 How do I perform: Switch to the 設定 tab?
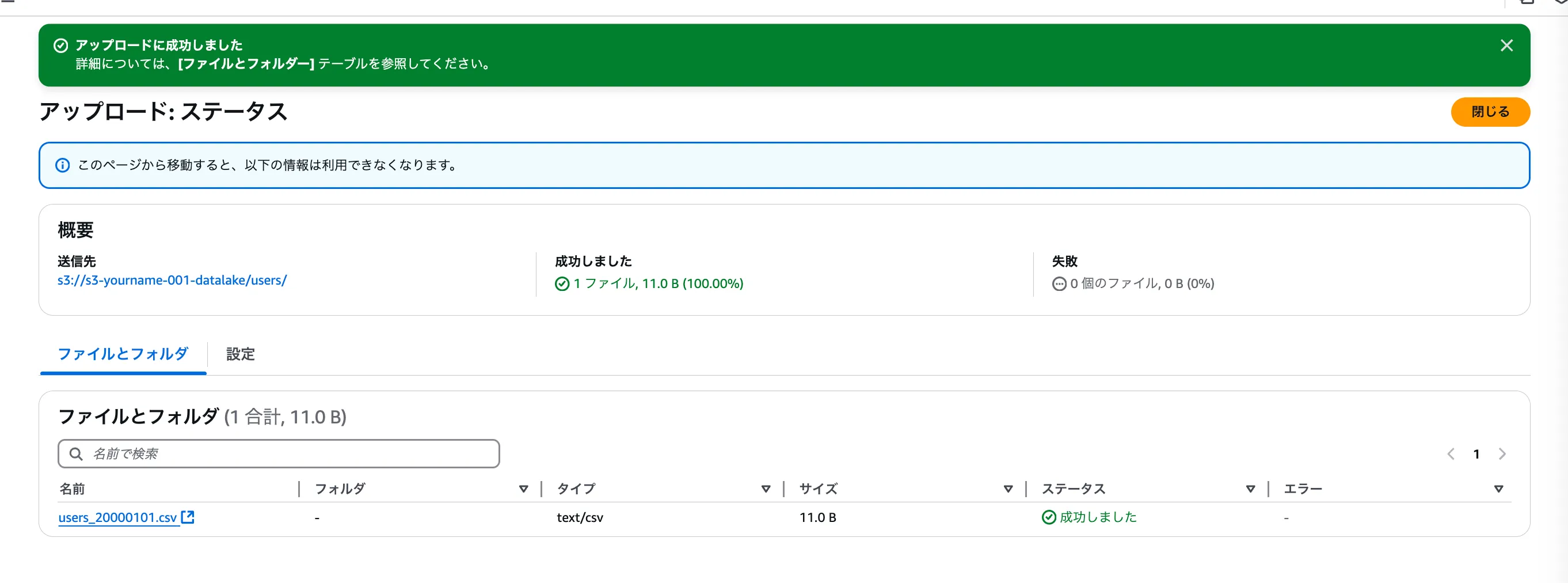(241, 354)
